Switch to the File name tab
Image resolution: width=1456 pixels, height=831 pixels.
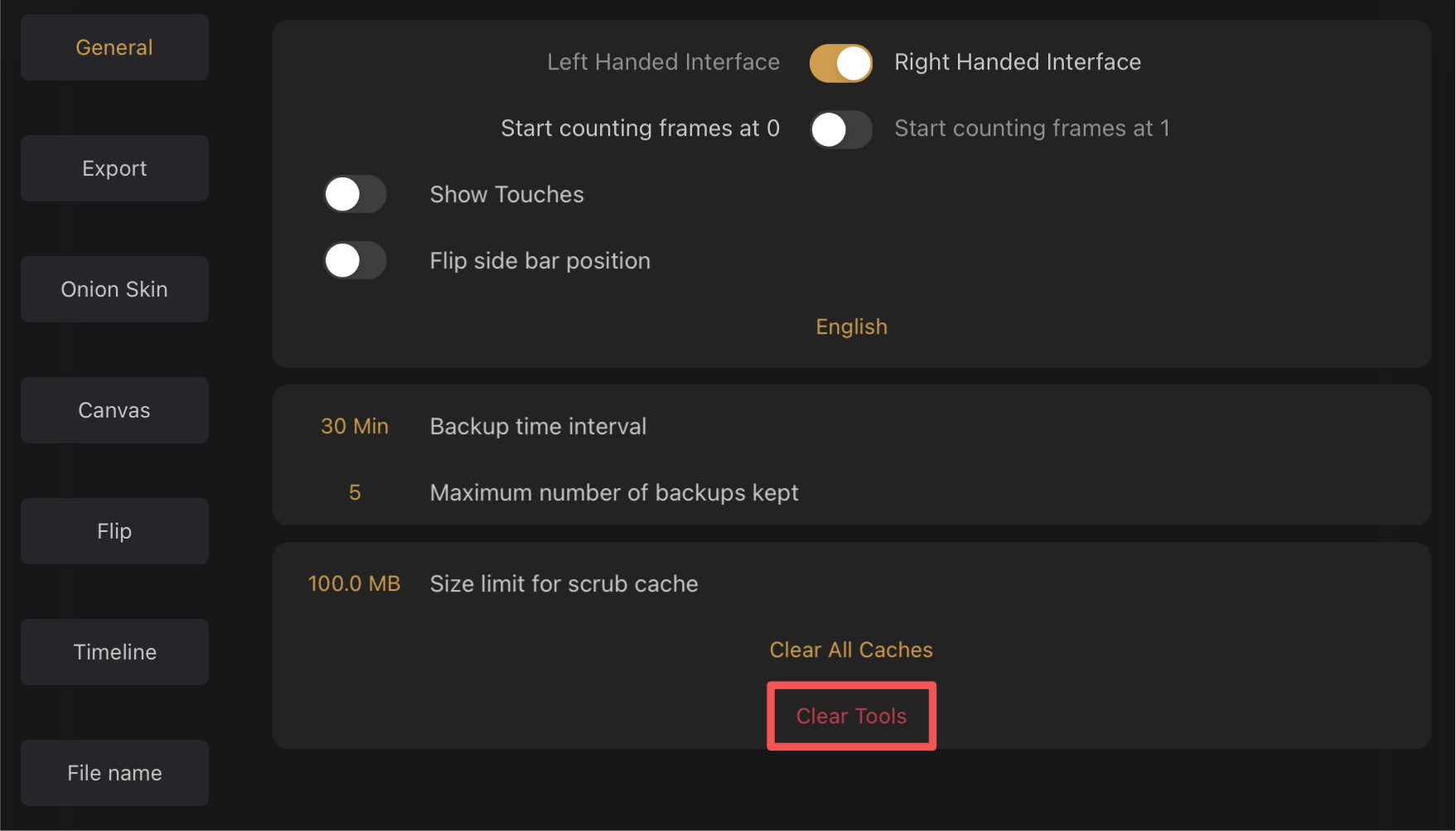[114, 773]
